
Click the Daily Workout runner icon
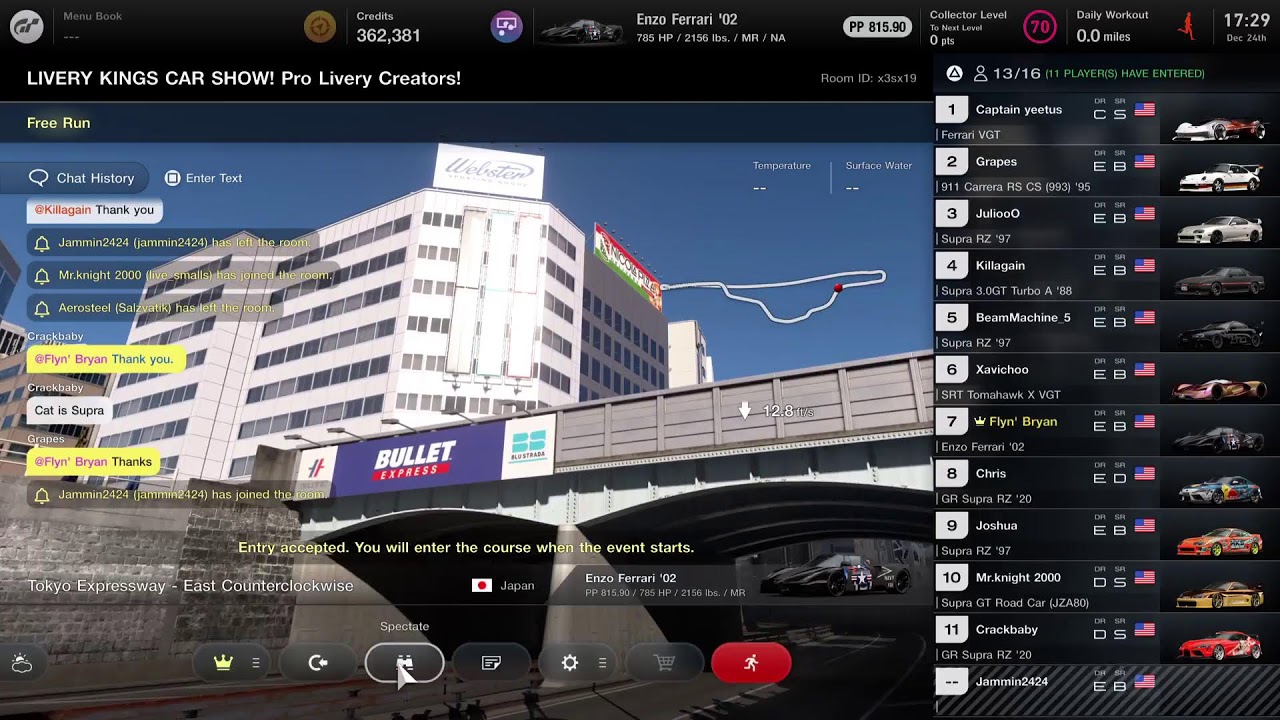(x=1188, y=27)
